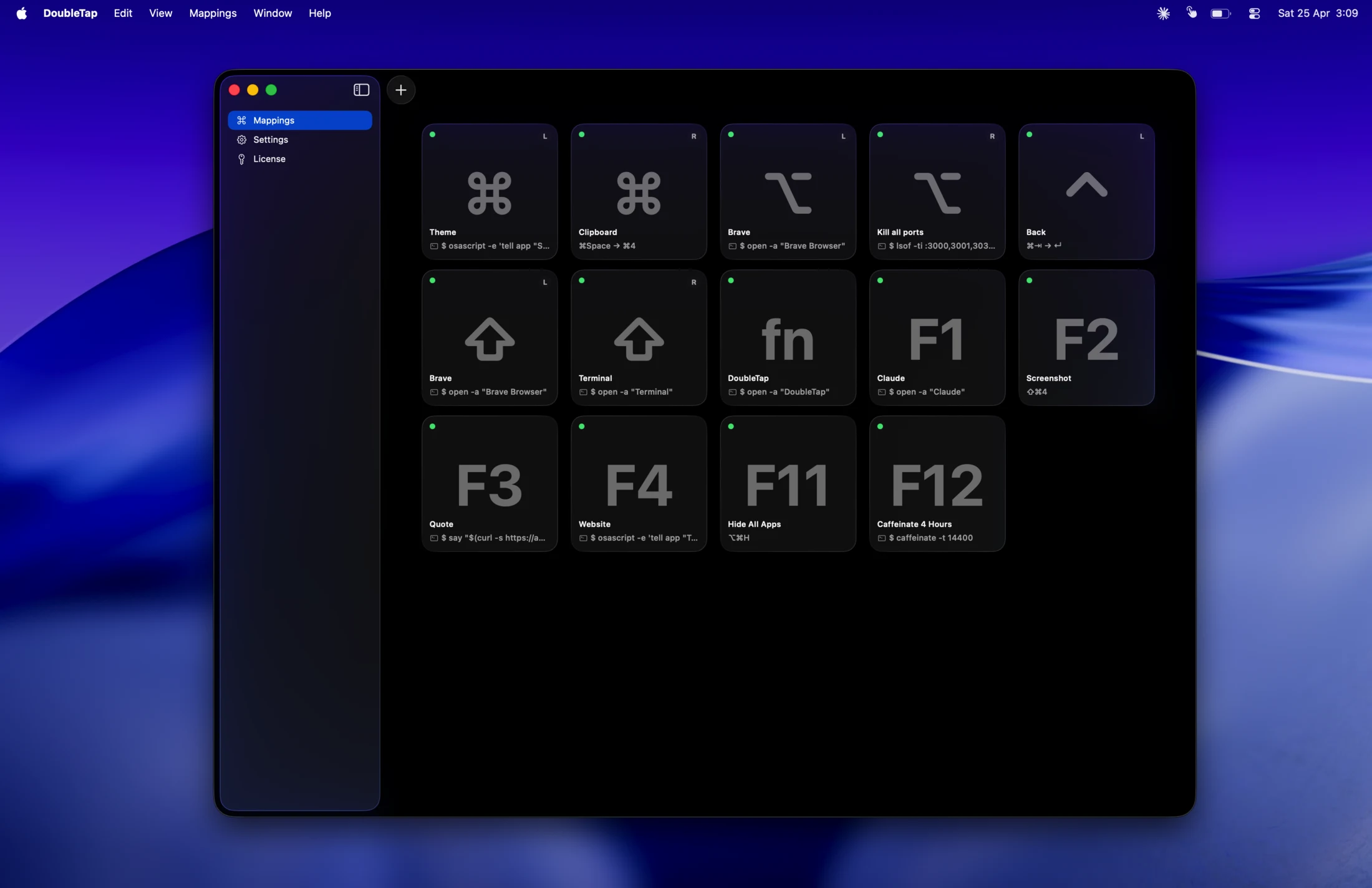Click the "Clipboard" card title

[597, 232]
